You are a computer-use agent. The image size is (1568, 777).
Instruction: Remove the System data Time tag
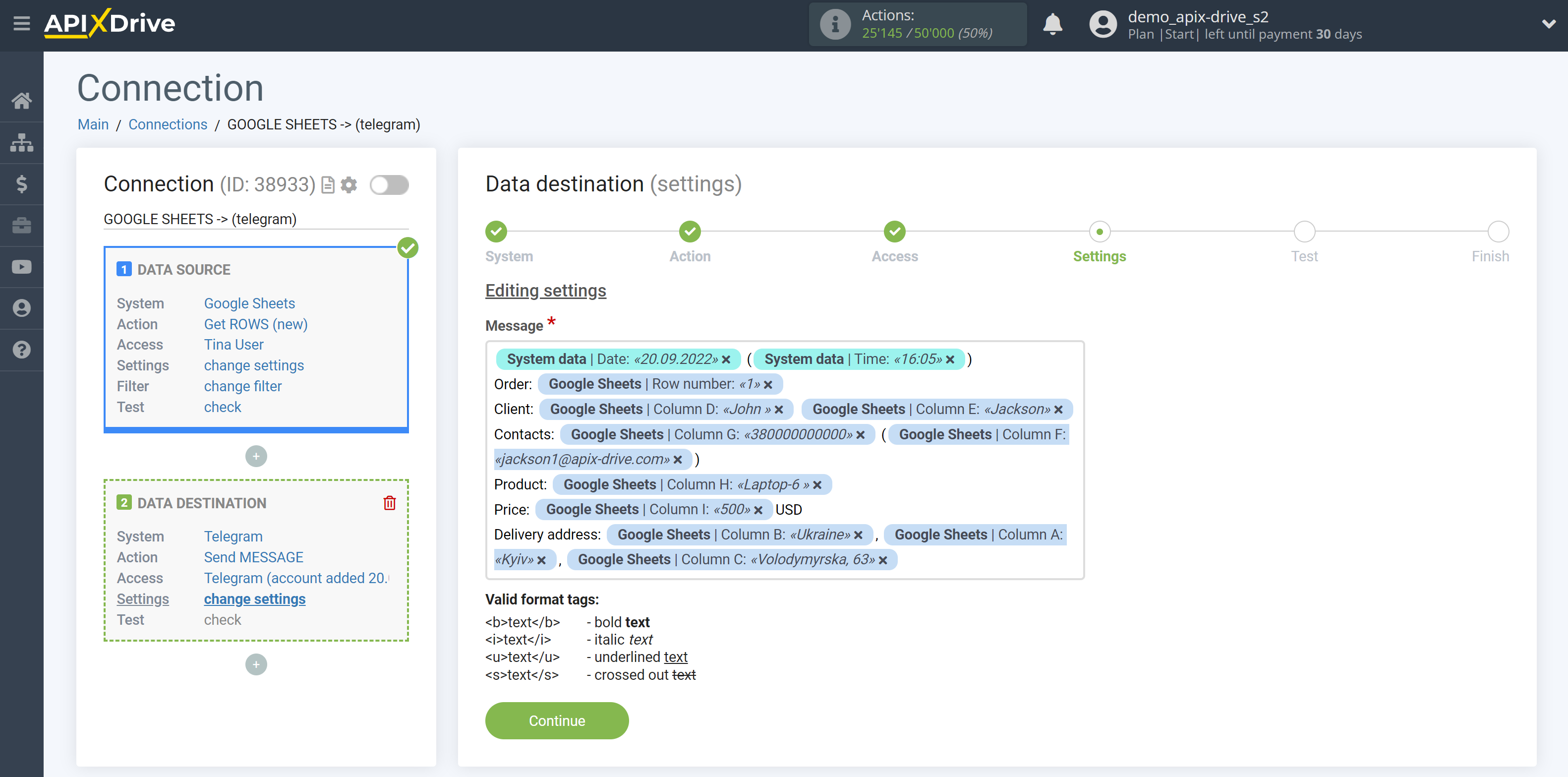pyautogui.click(x=949, y=360)
